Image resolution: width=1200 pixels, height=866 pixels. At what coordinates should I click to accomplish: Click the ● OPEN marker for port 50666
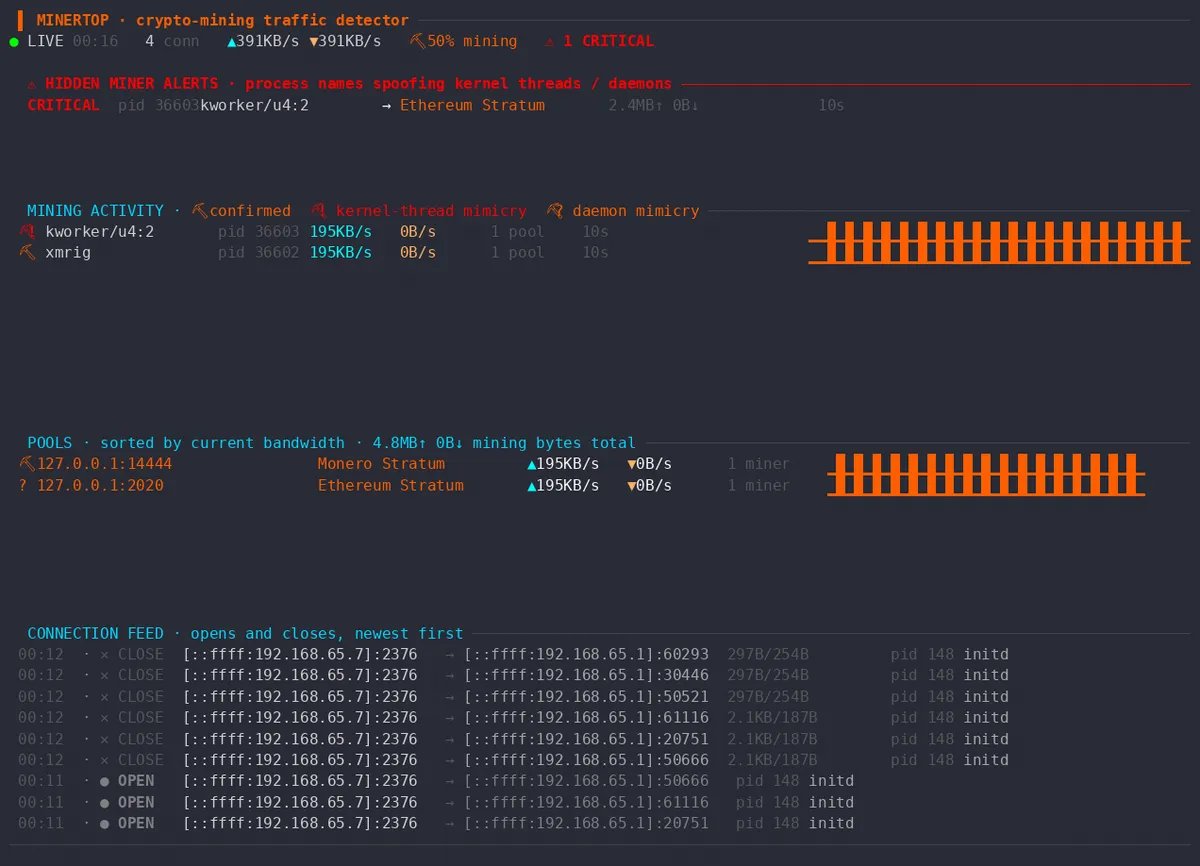coord(127,781)
